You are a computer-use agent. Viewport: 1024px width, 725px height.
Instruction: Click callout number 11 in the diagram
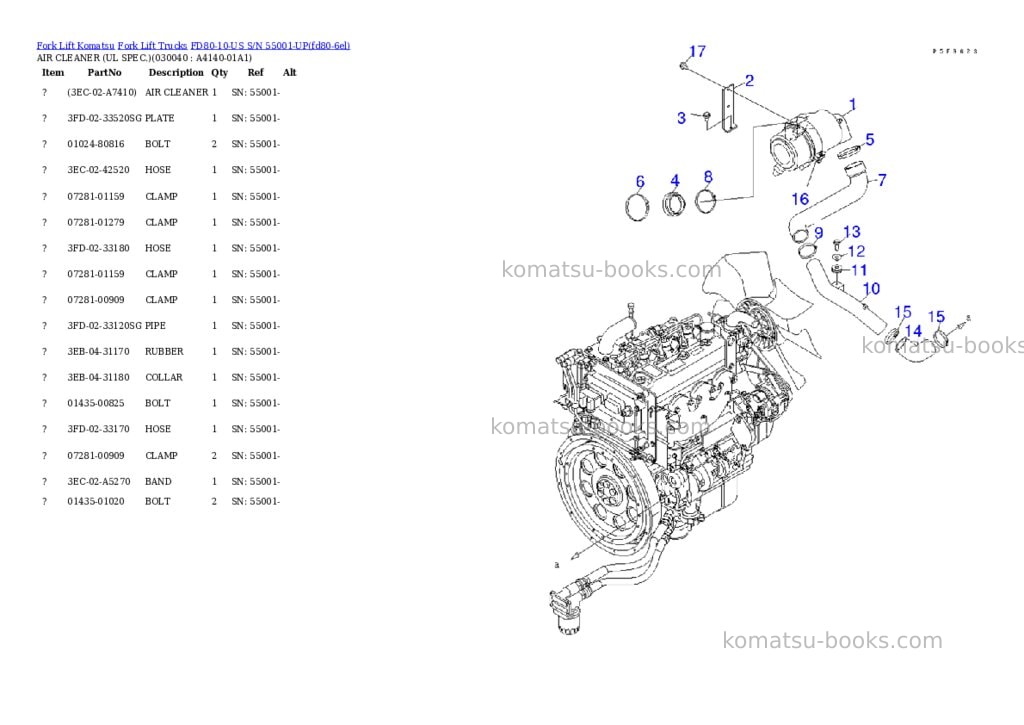point(859,270)
